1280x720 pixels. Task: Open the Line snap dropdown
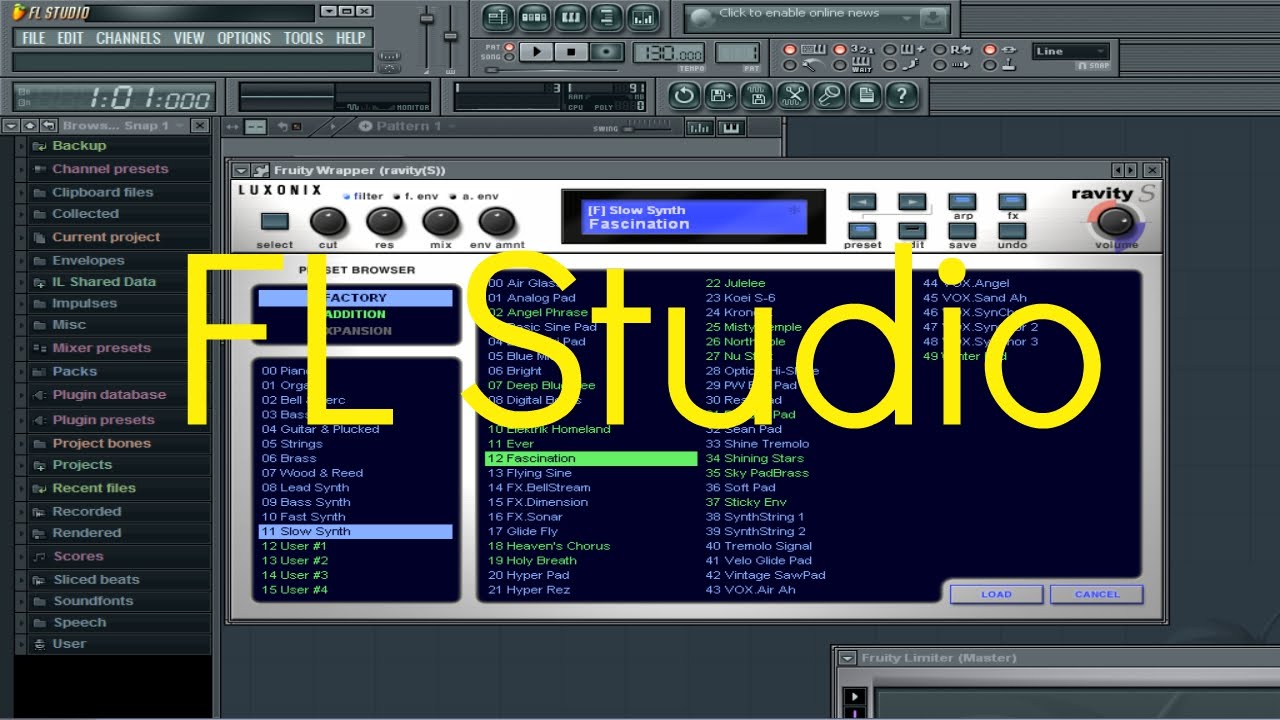click(x=1071, y=52)
